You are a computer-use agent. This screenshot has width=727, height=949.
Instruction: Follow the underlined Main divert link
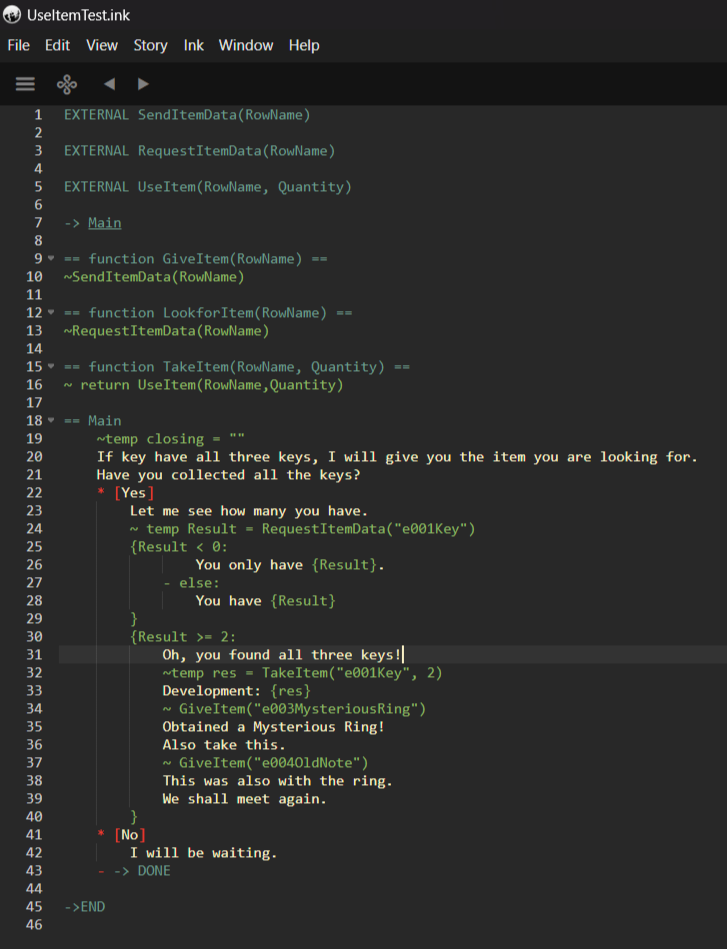[104, 223]
